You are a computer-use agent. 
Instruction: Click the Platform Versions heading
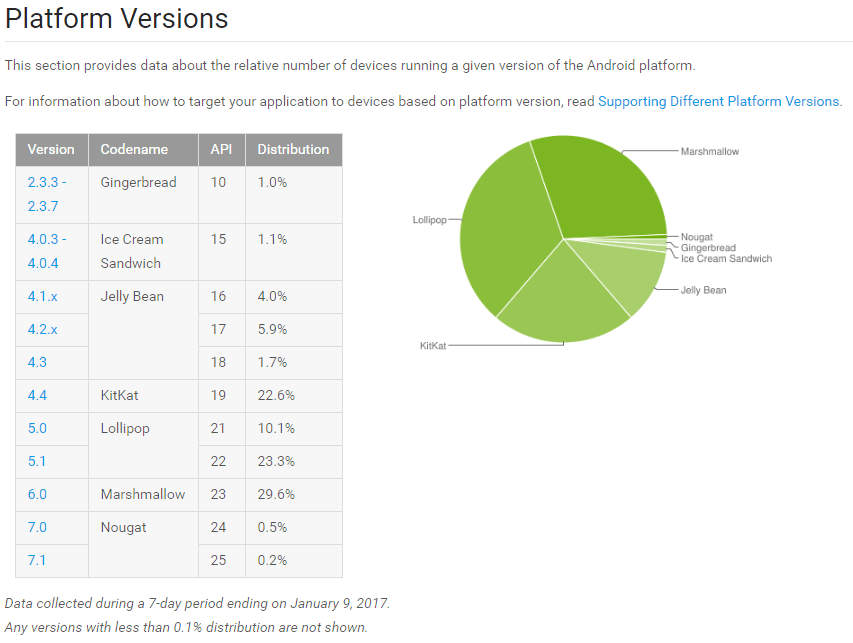(116, 18)
